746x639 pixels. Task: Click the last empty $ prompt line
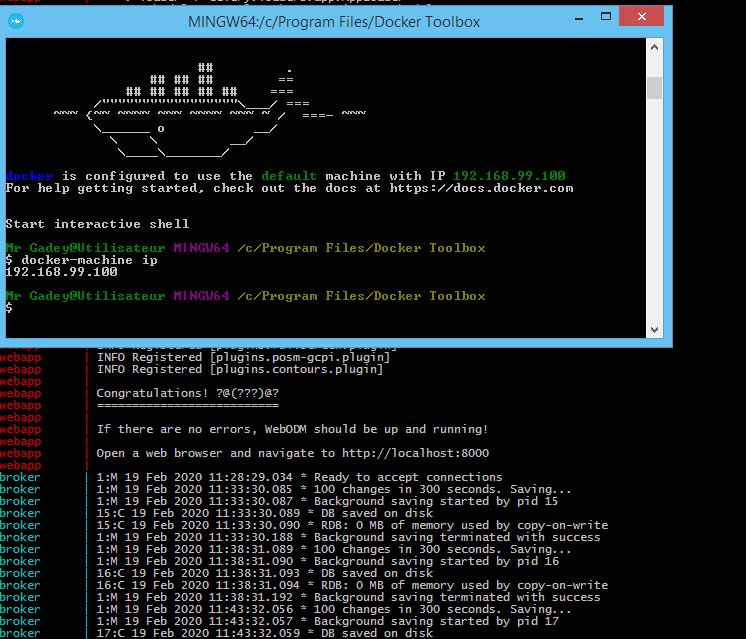[x=9, y=308]
